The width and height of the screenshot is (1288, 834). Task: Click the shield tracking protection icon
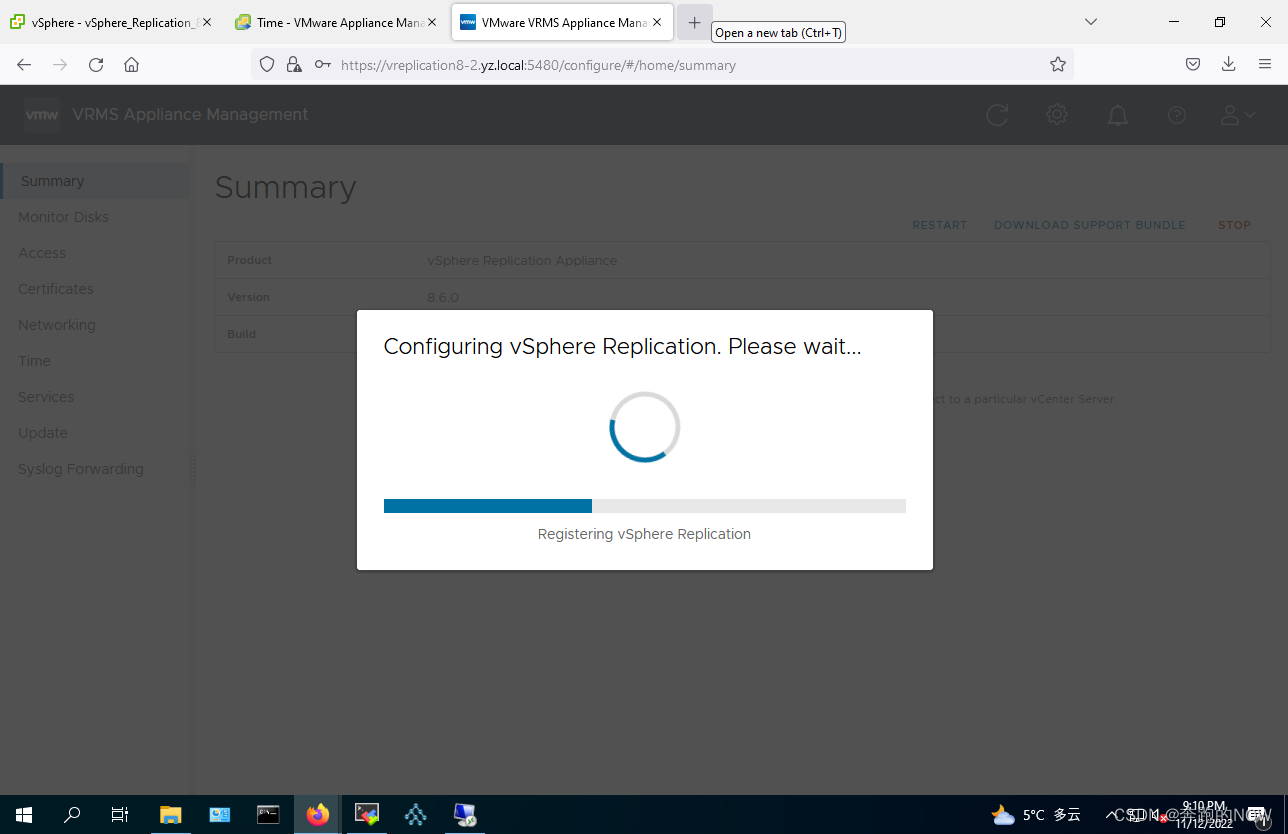267,64
